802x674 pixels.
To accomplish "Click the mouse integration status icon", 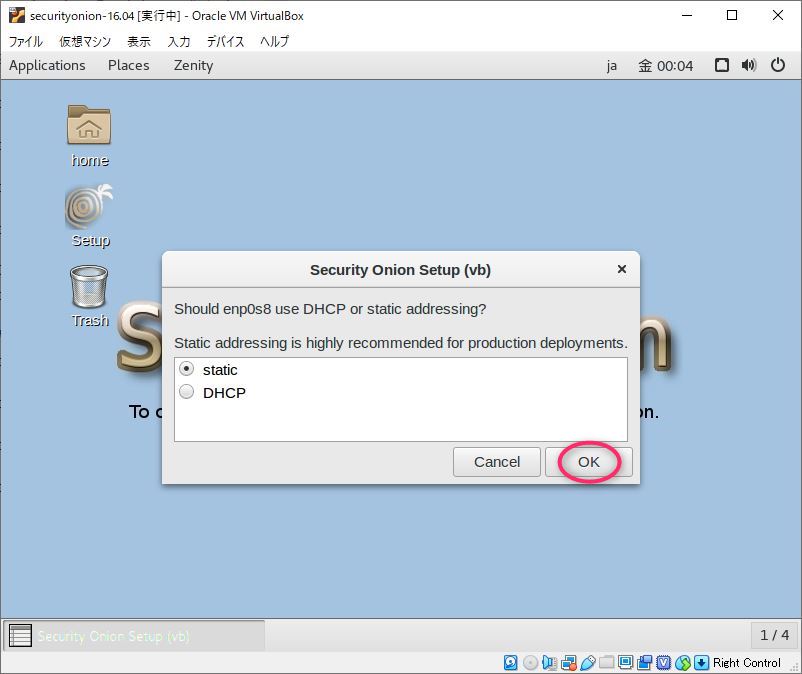I will [x=683, y=663].
